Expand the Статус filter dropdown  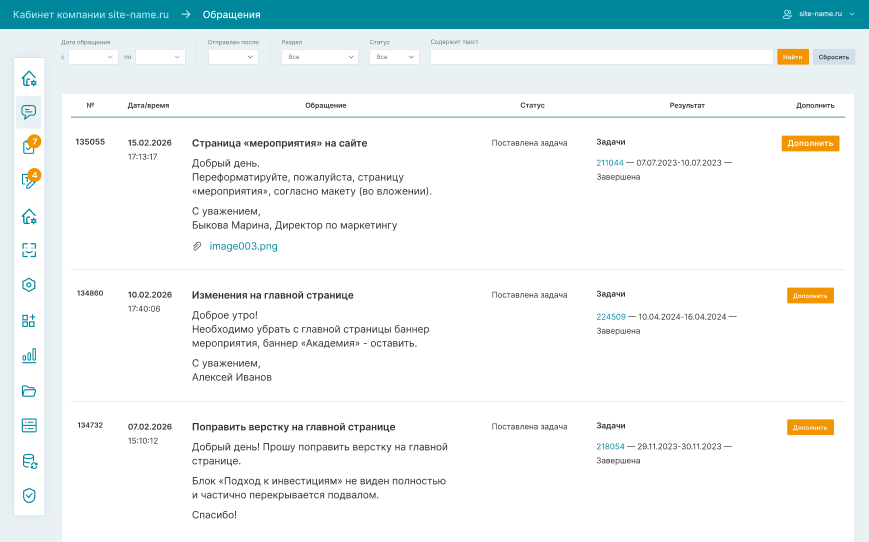click(394, 57)
